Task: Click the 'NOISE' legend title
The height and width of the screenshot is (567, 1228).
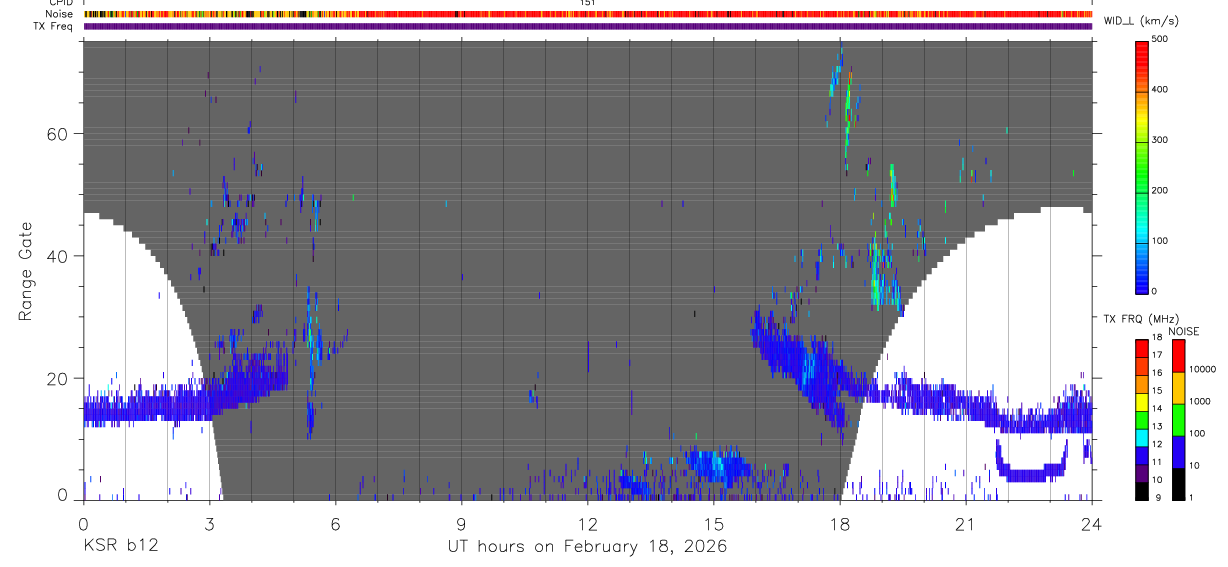Action: (1184, 331)
